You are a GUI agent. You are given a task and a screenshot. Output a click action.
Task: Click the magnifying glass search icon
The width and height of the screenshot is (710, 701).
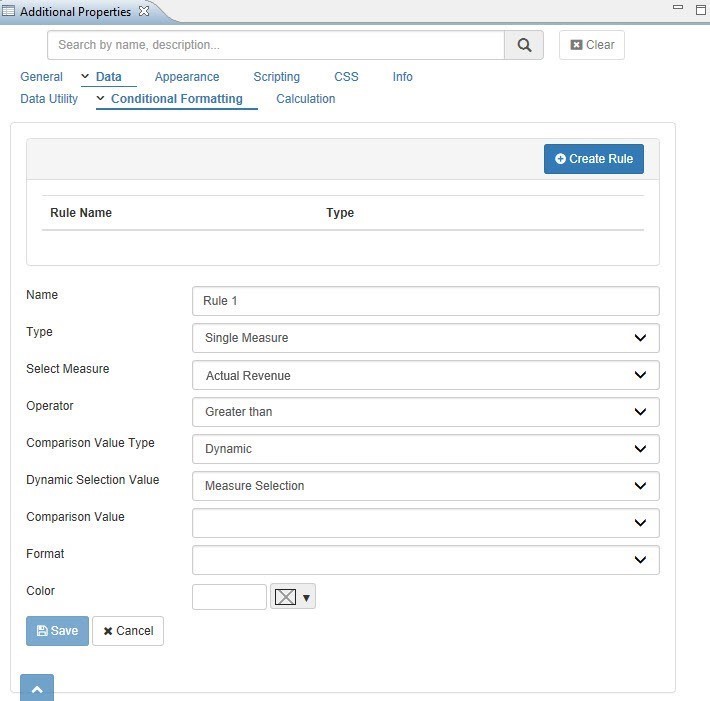524,45
